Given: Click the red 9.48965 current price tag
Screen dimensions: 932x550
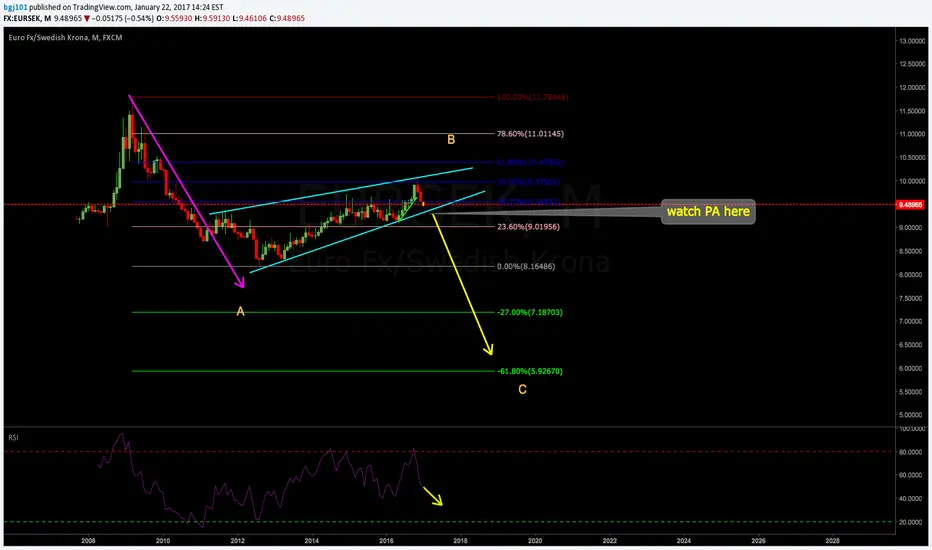Looking at the screenshot, I should 909,205.
